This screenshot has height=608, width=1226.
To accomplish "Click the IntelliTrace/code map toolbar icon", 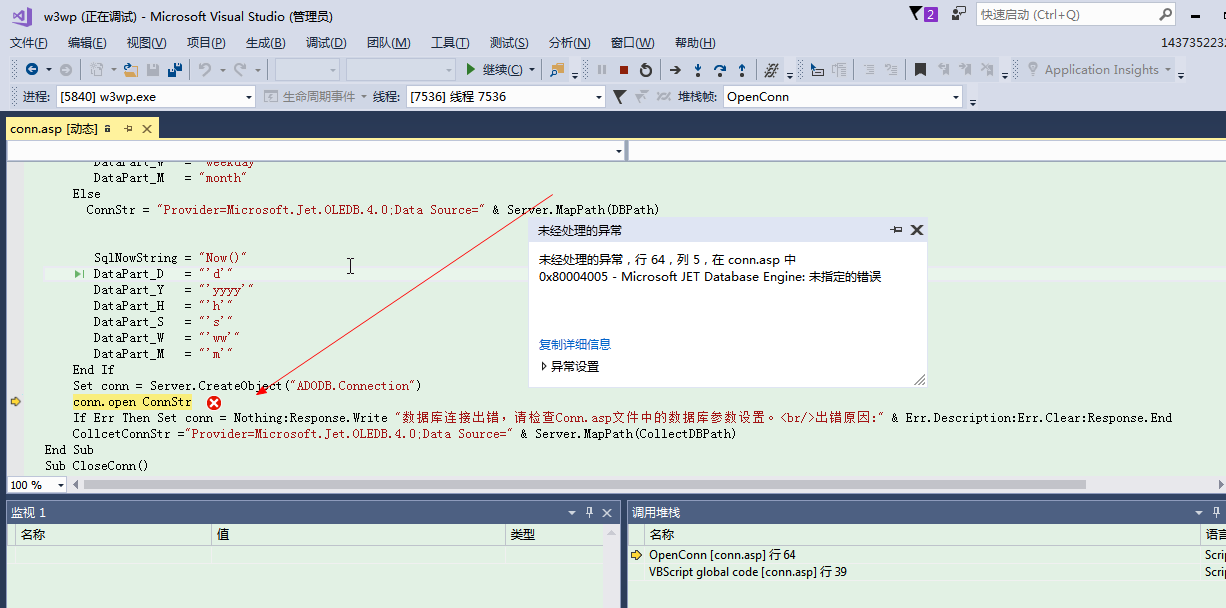I will coord(771,70).
